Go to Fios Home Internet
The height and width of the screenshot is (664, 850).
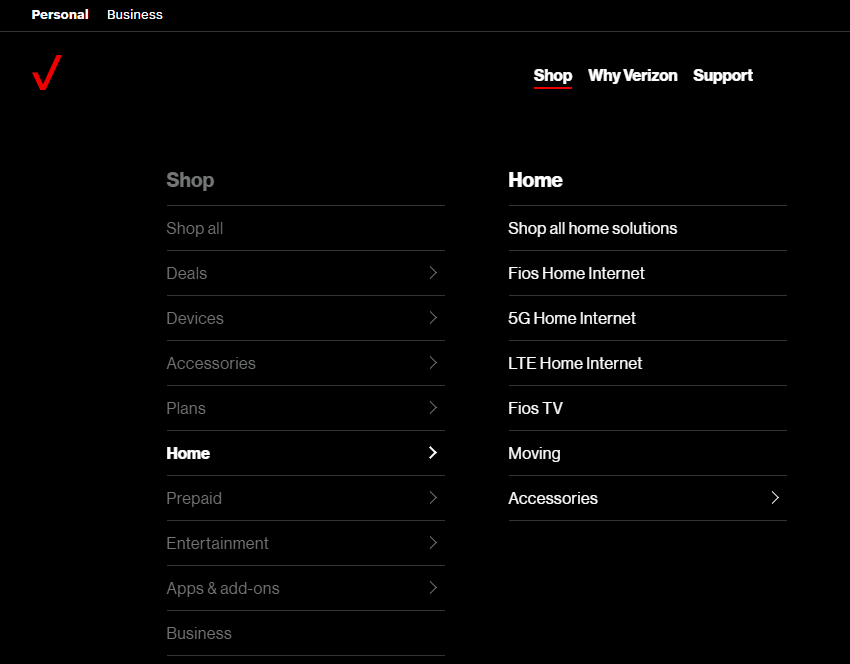pyautogui.click(x=576, y=273)
